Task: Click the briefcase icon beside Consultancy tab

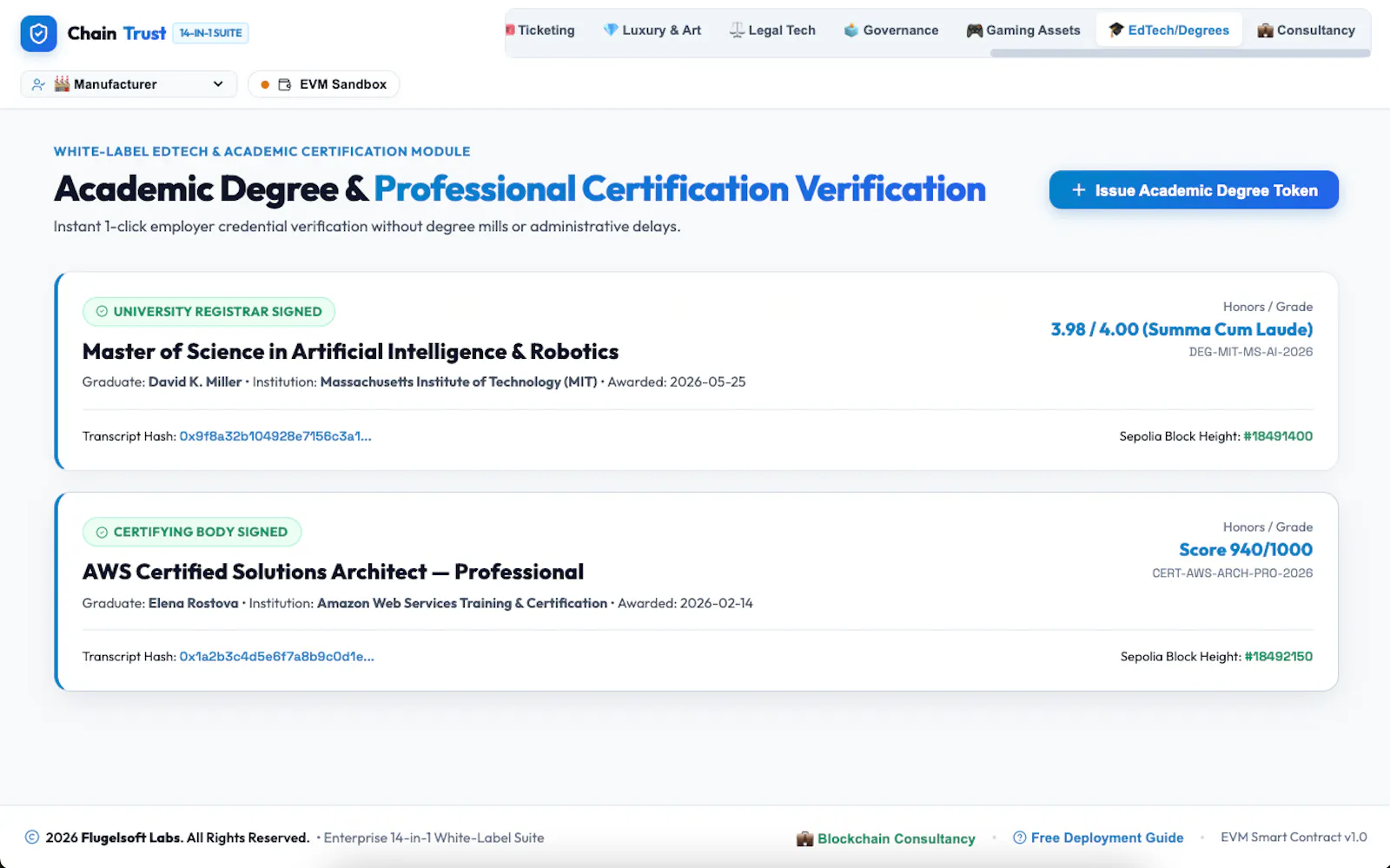Action: point(1266,30)
